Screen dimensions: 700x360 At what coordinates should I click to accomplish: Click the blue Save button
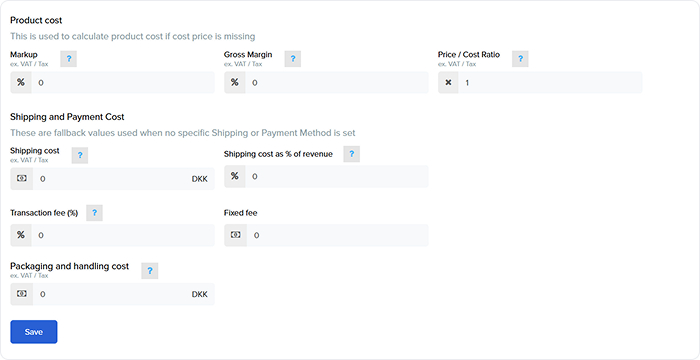point(34,332)
